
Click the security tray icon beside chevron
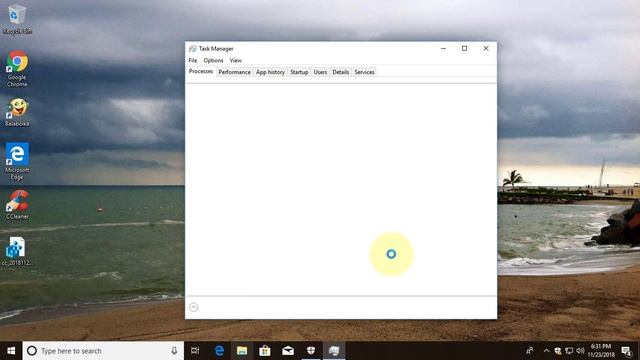(558, 351)
